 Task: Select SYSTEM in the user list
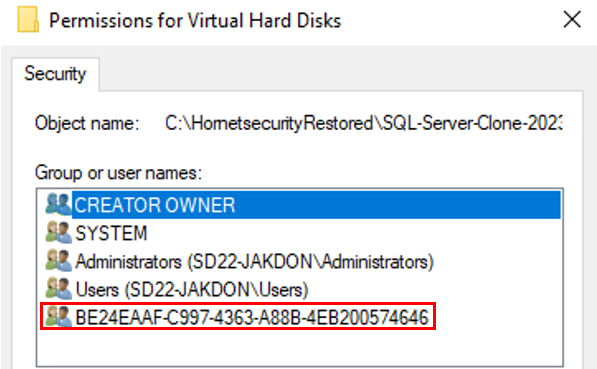pyautogui.click(x=111, y=233)
